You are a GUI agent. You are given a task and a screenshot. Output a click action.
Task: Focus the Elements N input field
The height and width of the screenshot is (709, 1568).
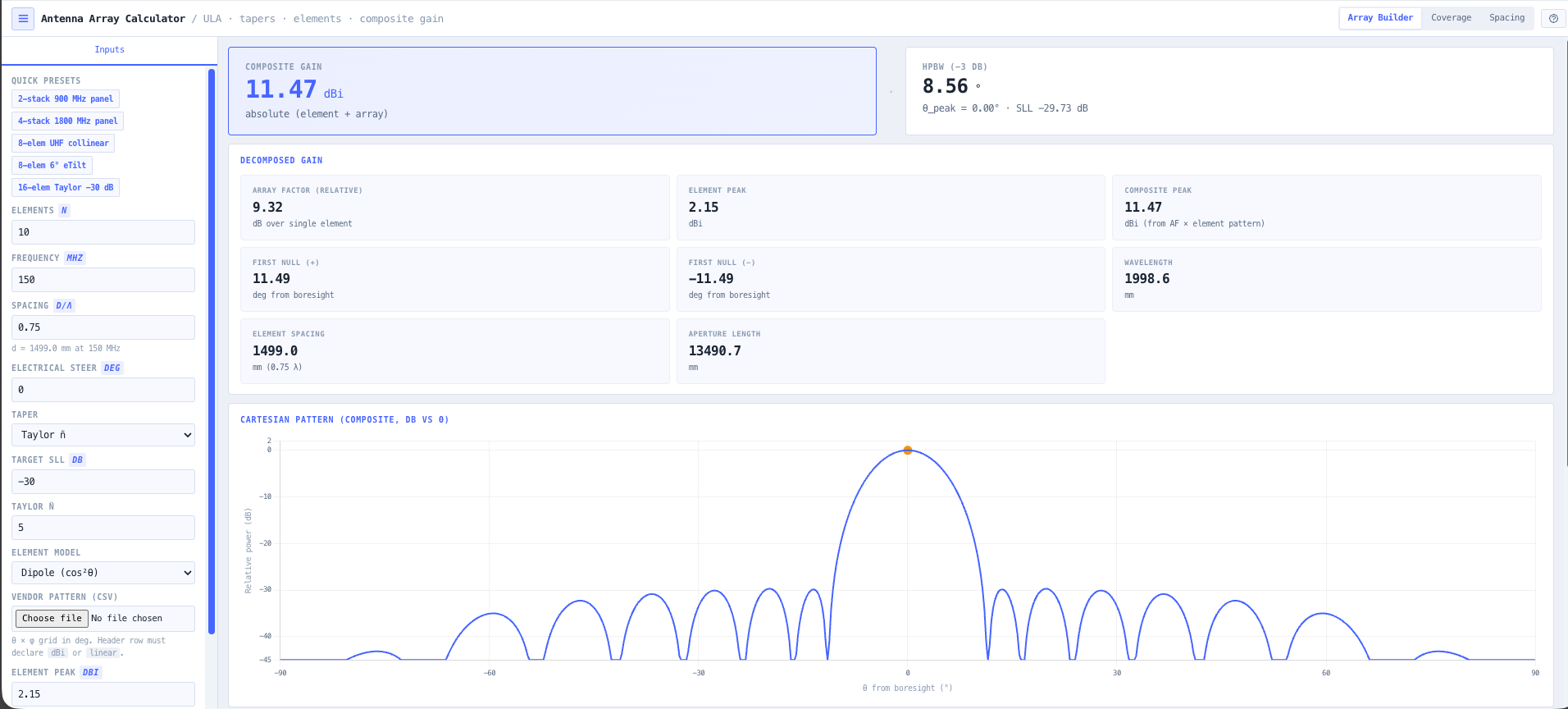point(103,232)
